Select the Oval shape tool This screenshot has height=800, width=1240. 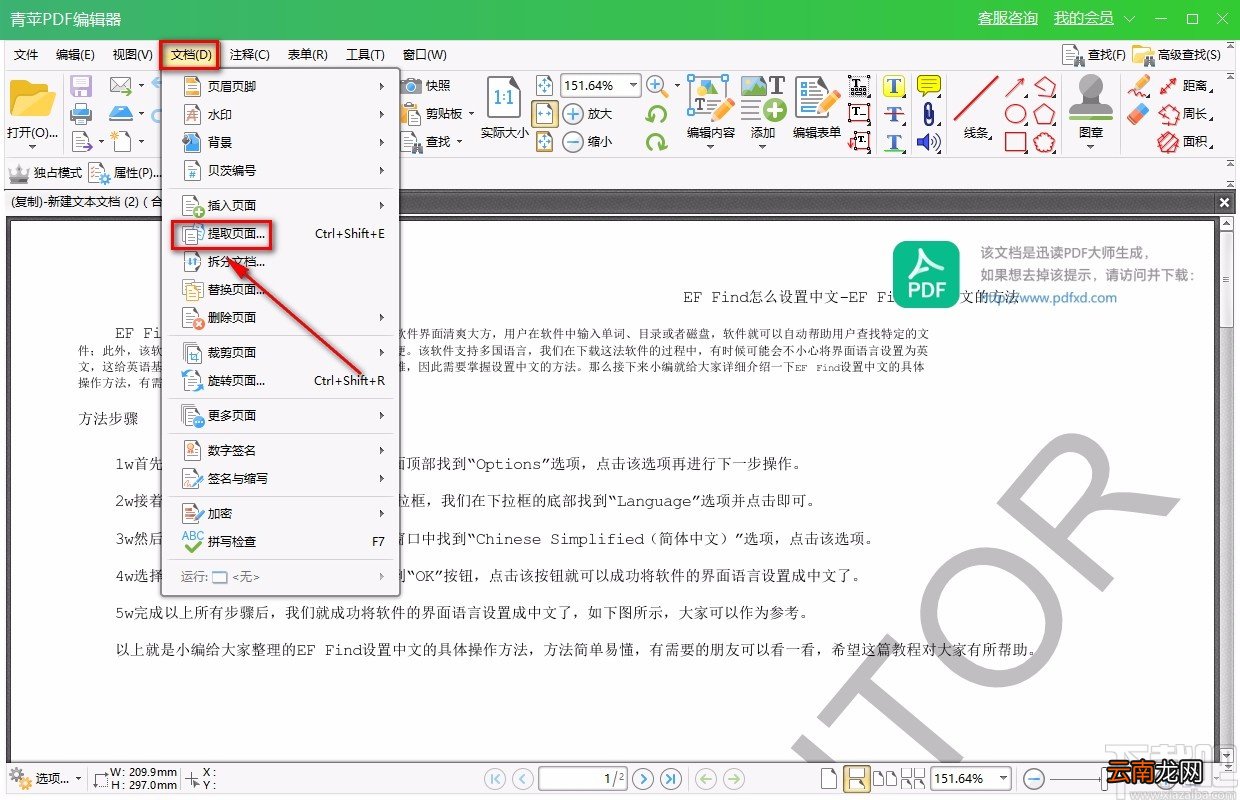click(1016, 114)
